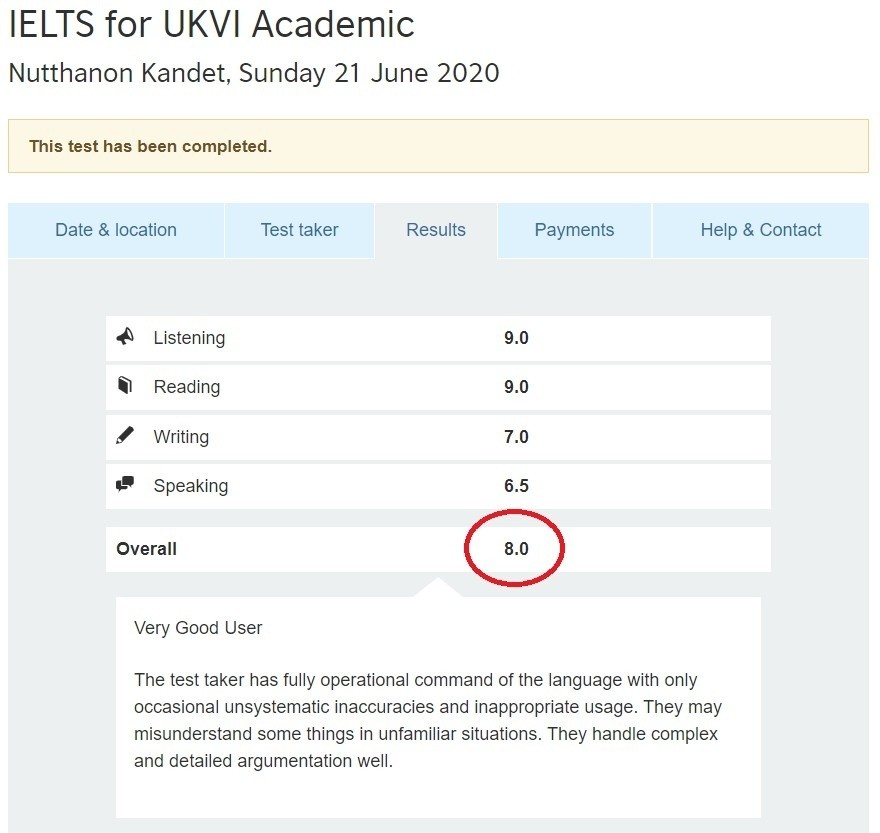
Task: Open the Payments tab
Action: pyautogui.click(x=574, y=230)
